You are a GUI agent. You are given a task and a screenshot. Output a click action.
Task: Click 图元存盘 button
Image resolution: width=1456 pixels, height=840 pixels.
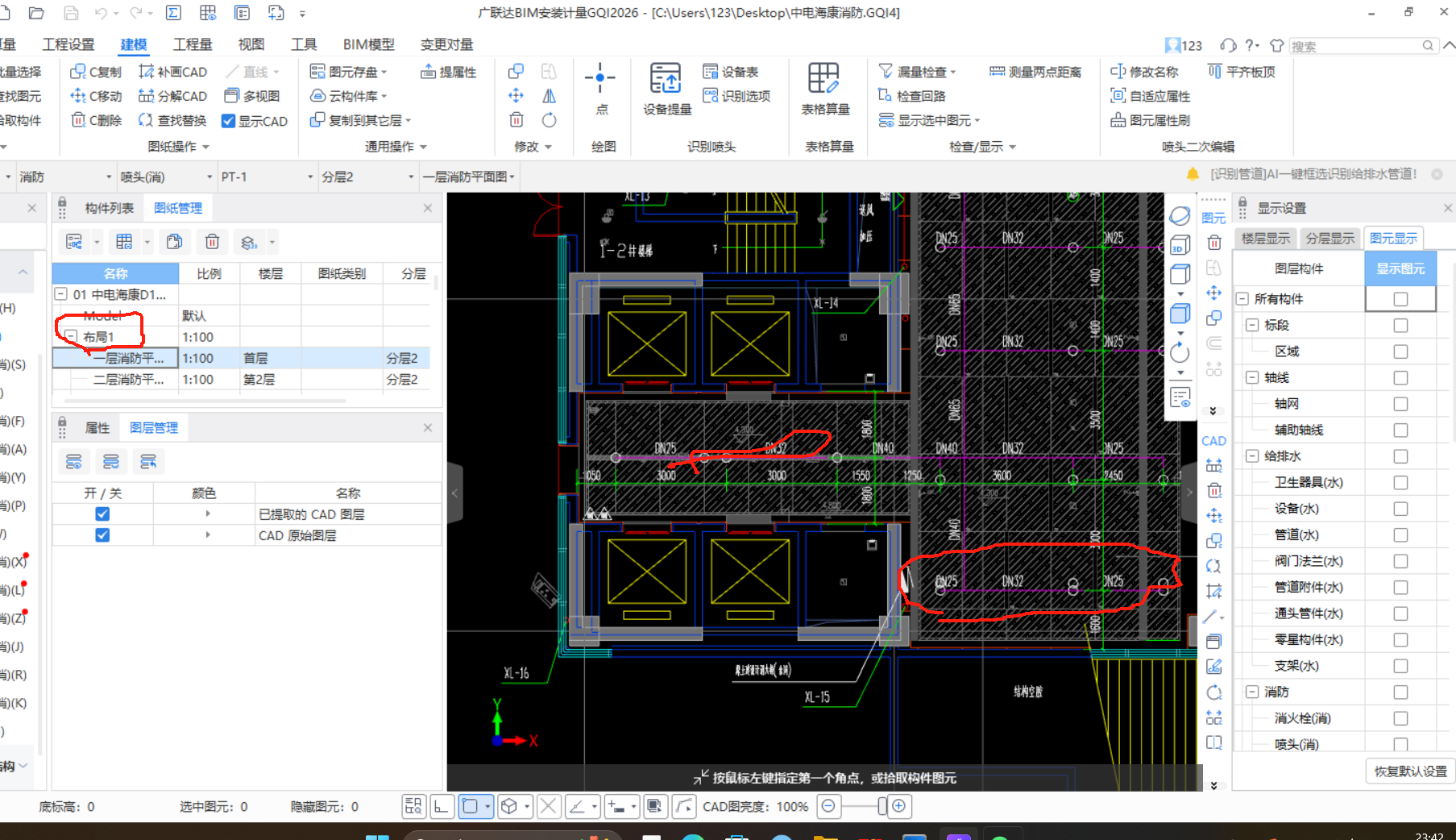click(x=349, y=72)
